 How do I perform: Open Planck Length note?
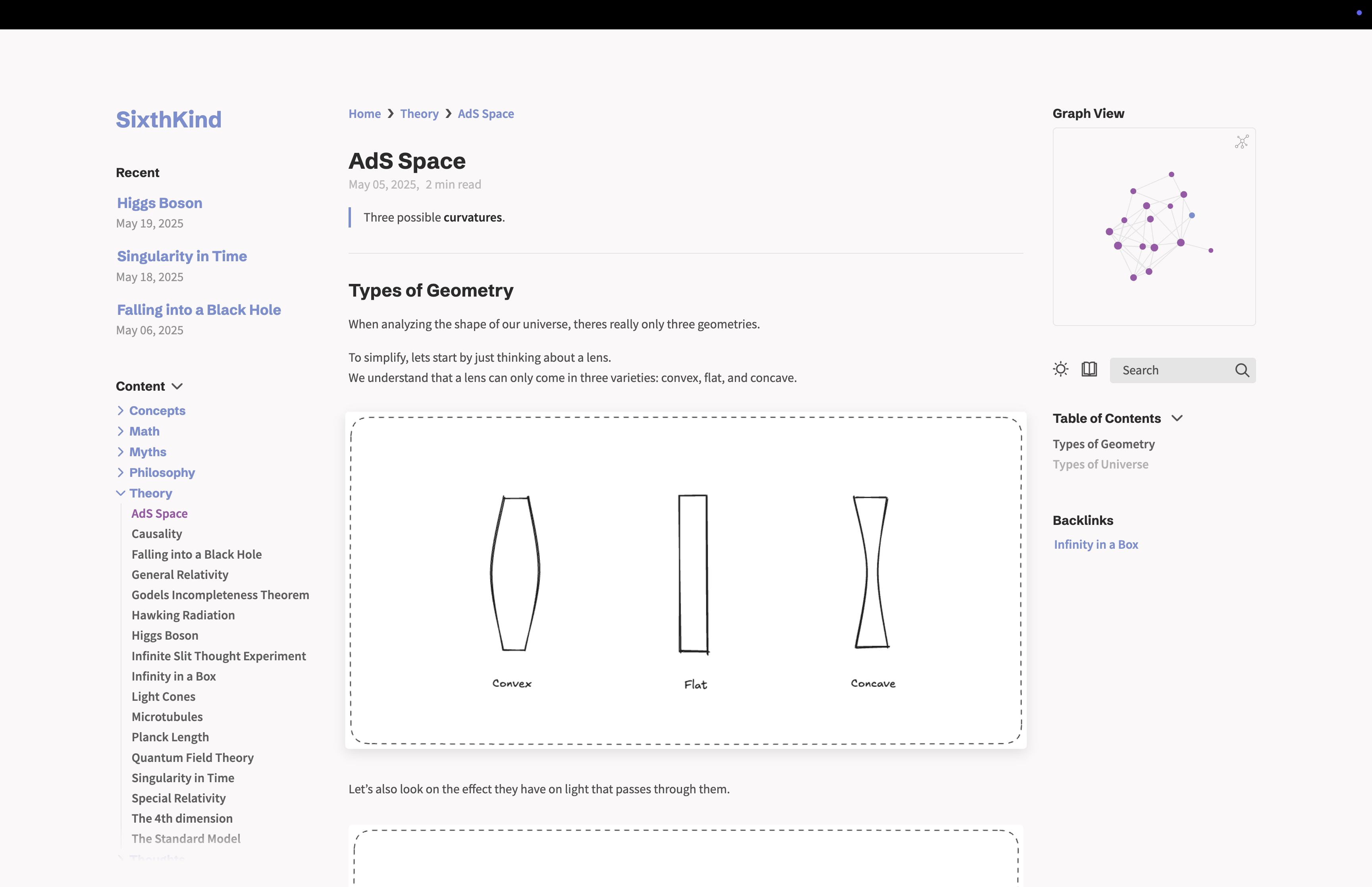point(170,737)
